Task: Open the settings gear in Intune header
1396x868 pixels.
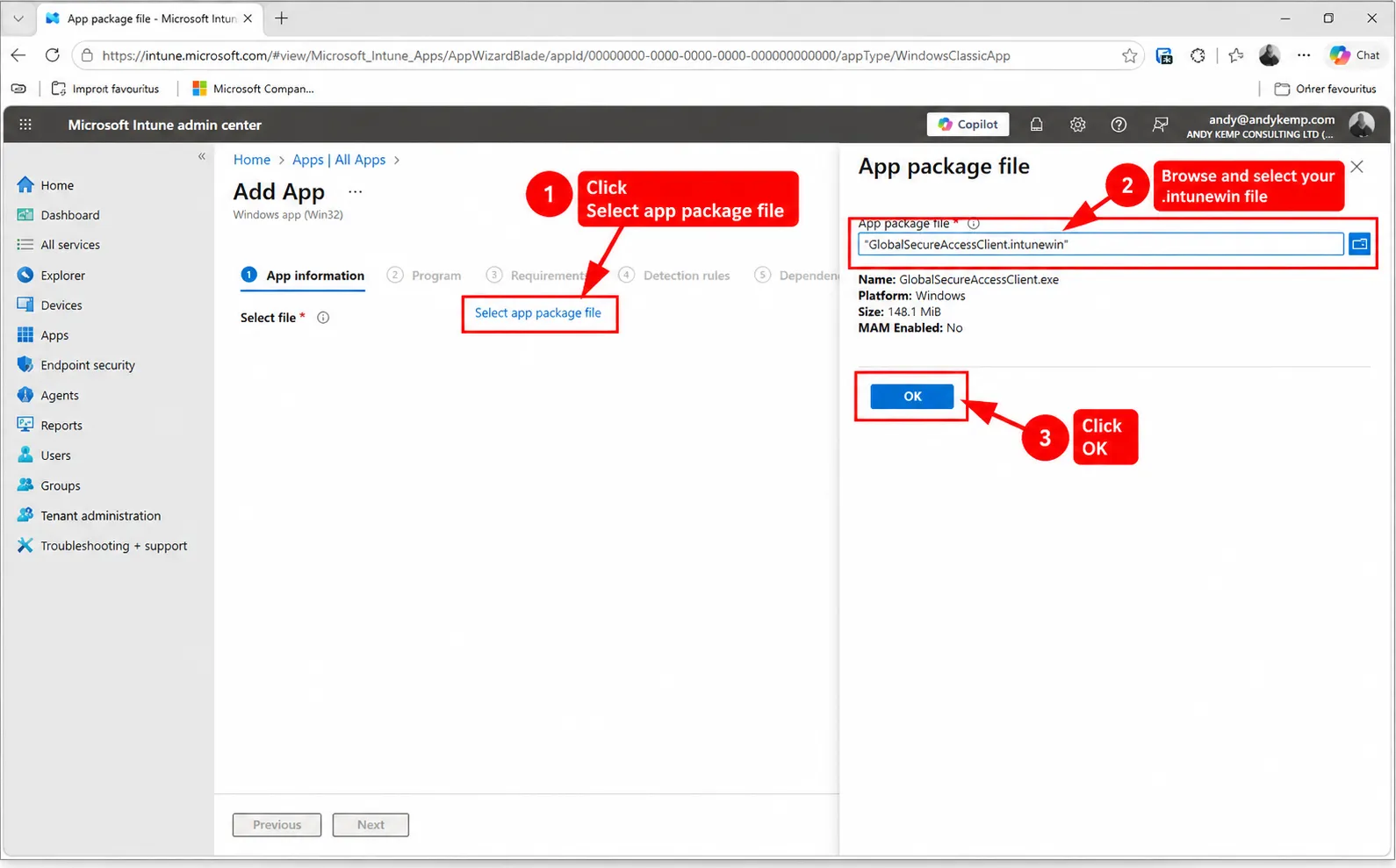Action: 1077,125
